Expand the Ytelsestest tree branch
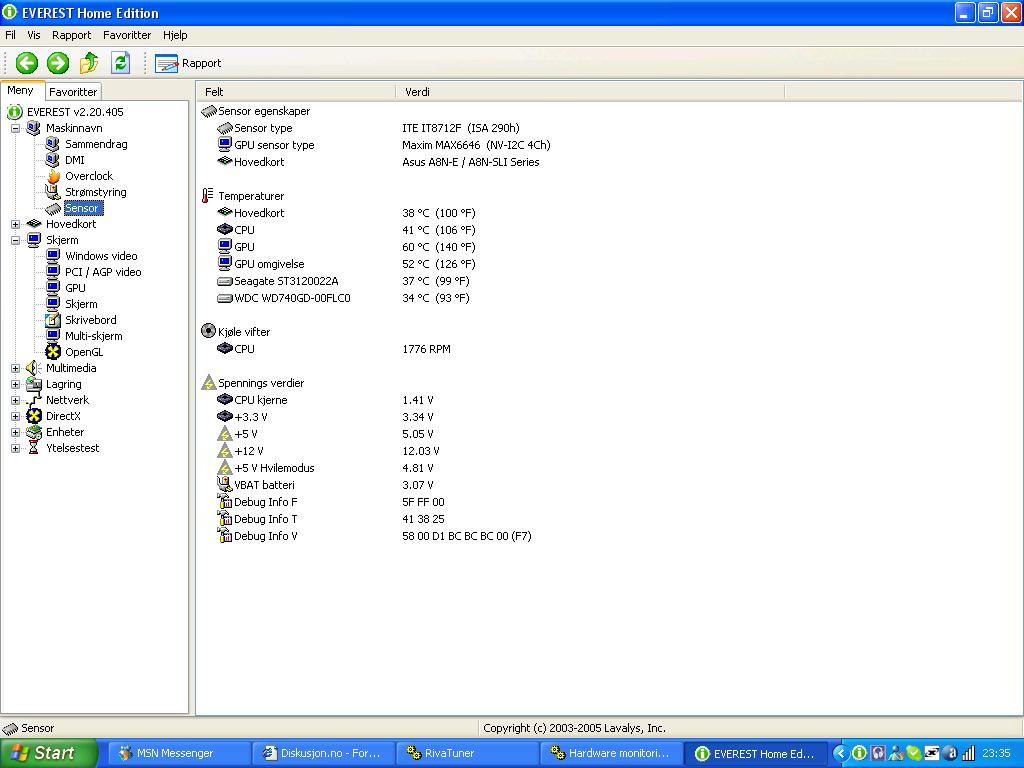 point(16,448)
